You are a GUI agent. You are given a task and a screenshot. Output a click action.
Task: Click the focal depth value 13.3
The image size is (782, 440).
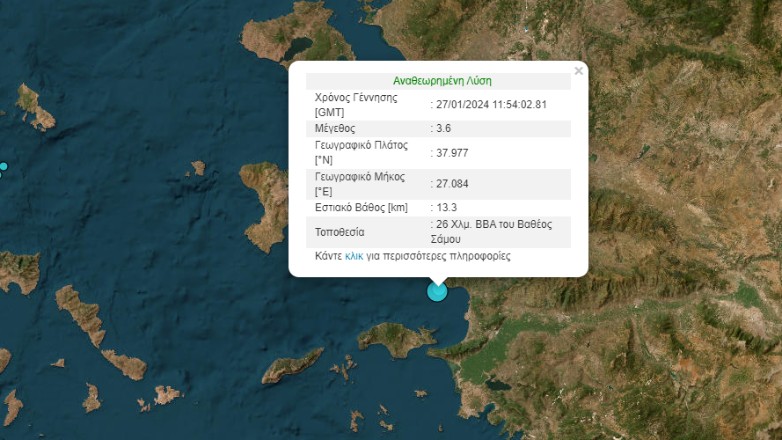[447, 208]
